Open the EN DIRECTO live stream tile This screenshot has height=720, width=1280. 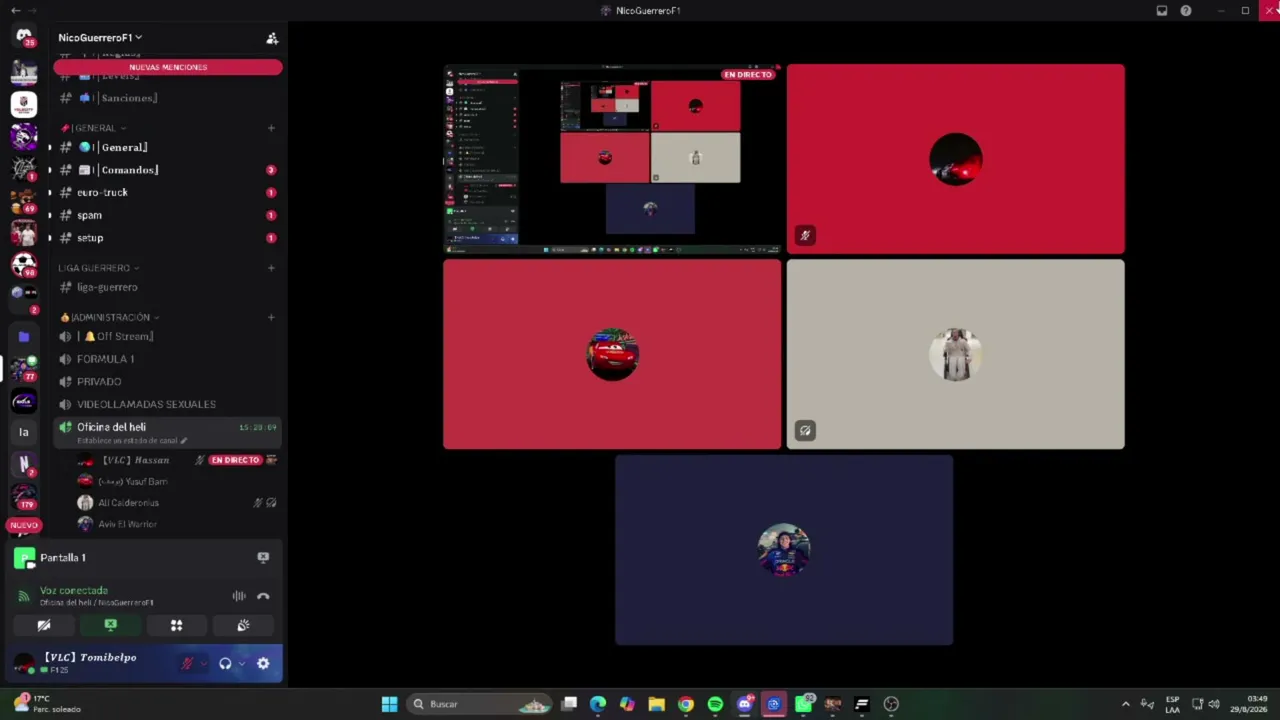pyautogui.click(x=612, y=159)
